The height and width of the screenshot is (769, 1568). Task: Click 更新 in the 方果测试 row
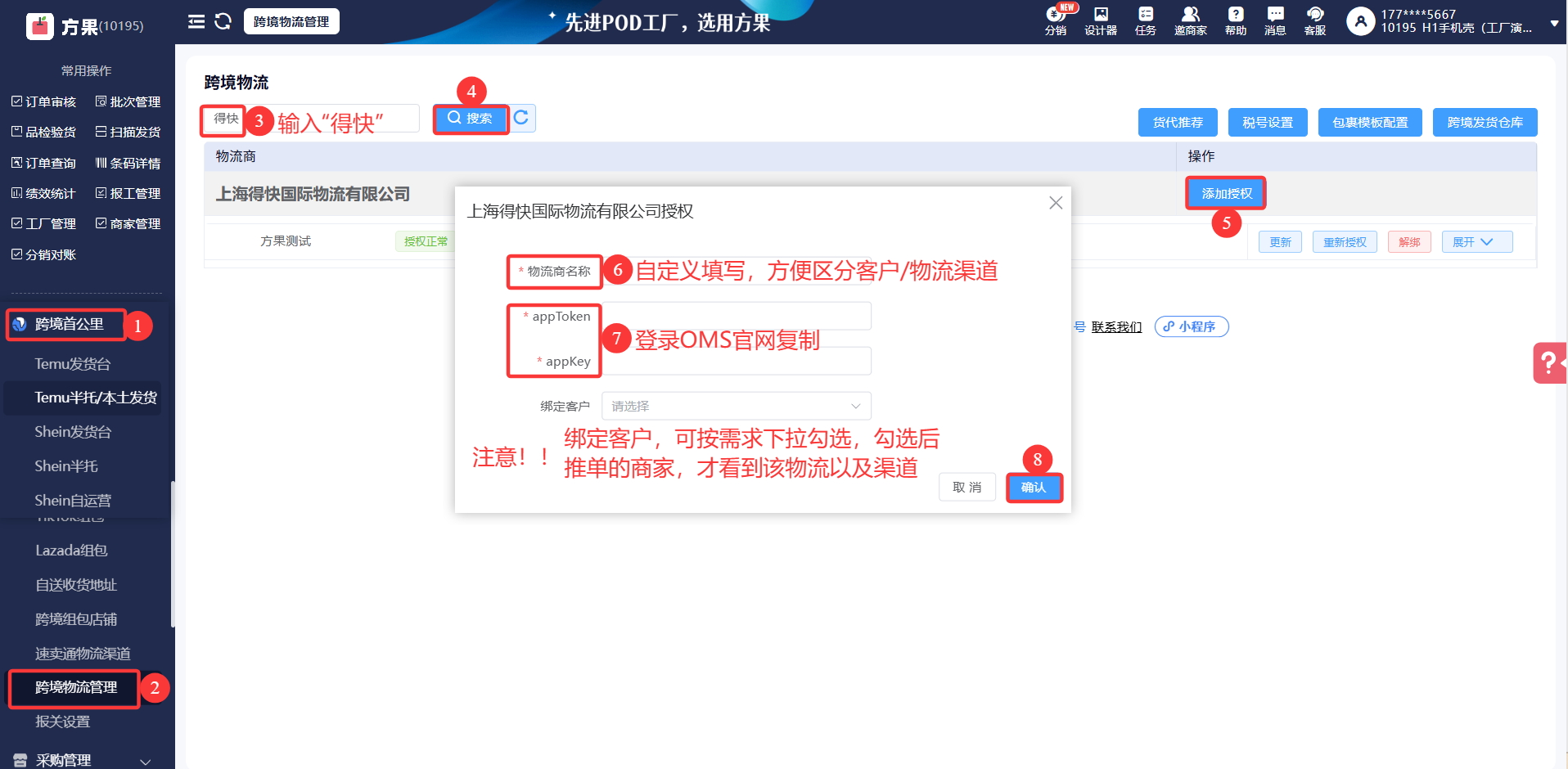click(x=1280, y=242)
